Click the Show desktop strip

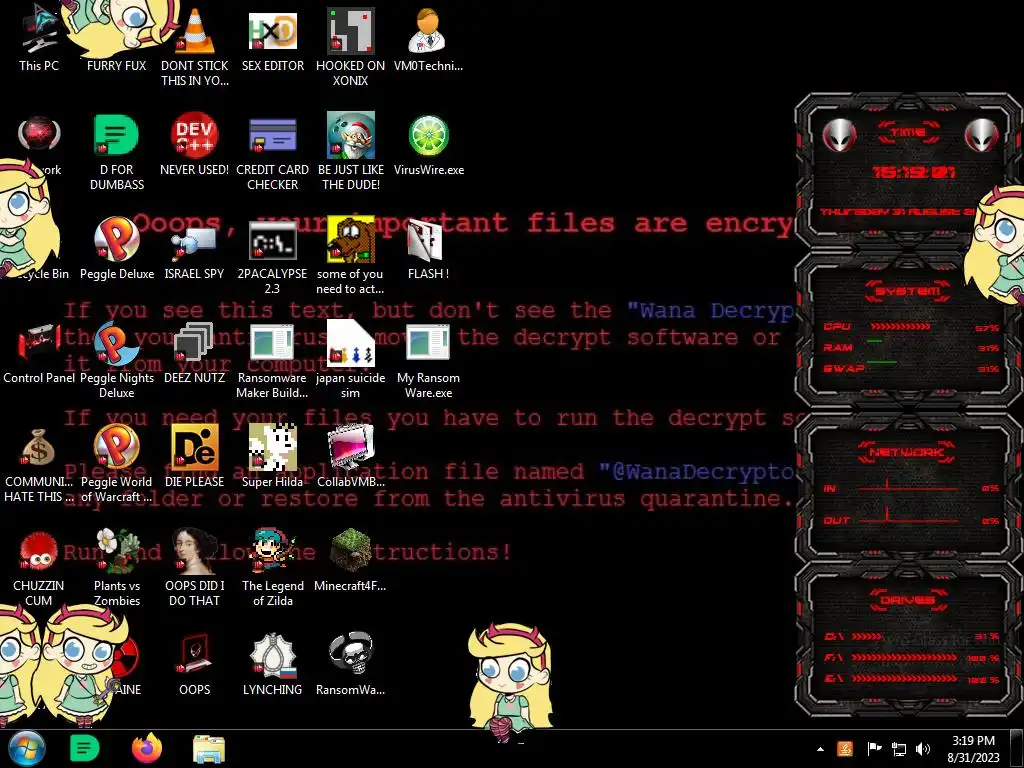tap(1017, 749)
